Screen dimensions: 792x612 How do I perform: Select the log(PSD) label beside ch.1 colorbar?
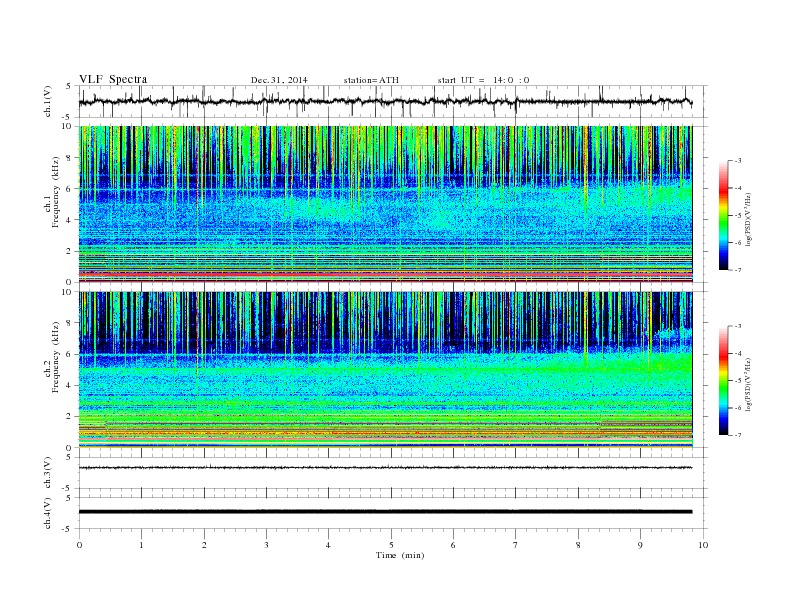(748, 220)
